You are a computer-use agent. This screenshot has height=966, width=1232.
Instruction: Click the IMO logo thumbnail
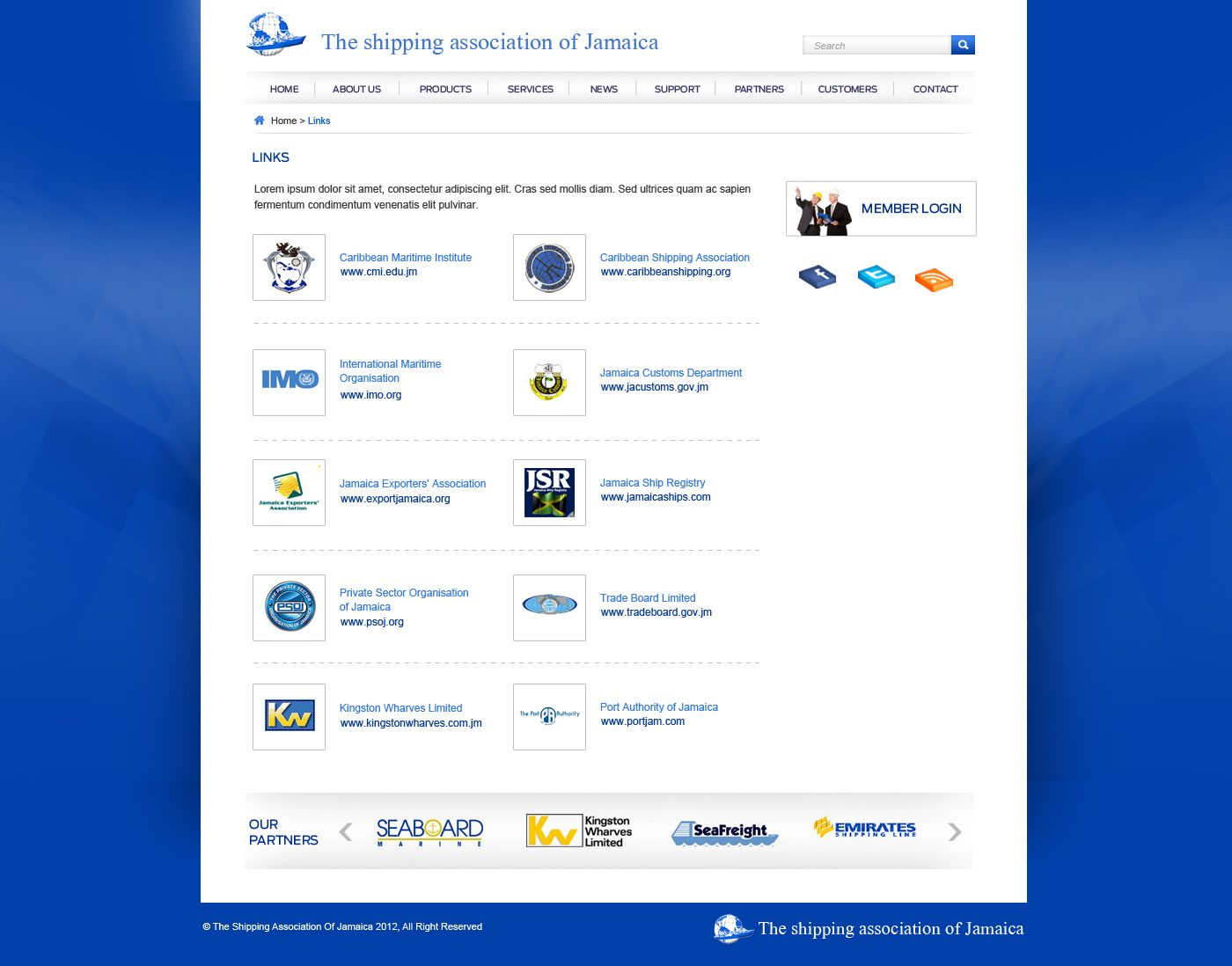289,383
